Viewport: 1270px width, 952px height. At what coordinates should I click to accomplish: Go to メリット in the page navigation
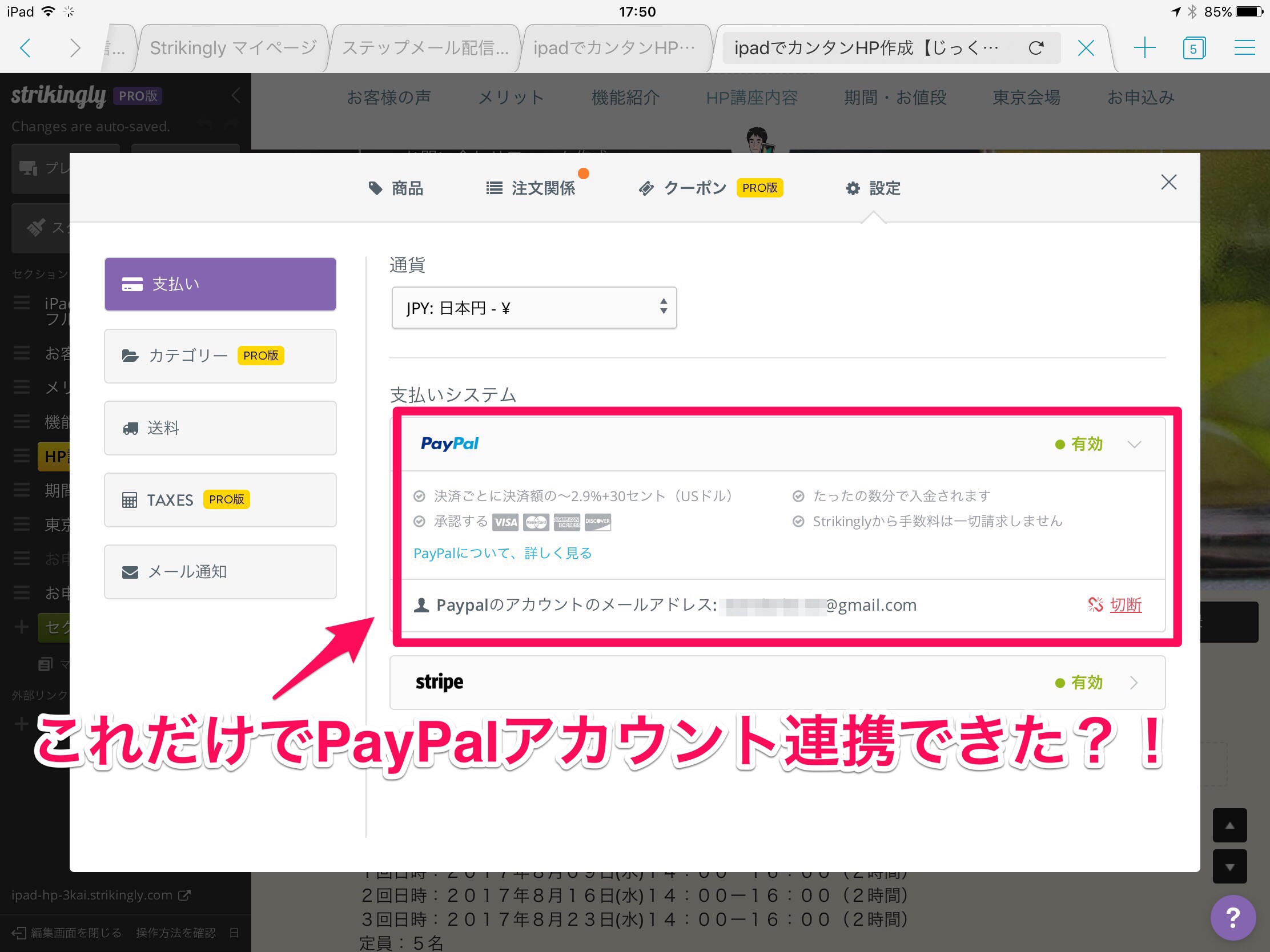tap(511, 98)
